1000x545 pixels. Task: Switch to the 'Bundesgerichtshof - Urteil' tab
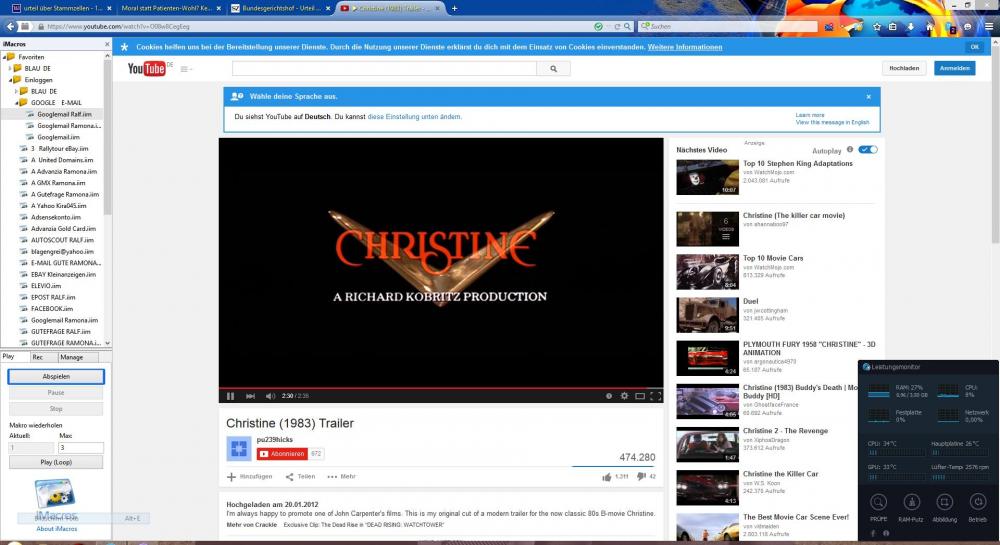[x=279, y=8]
